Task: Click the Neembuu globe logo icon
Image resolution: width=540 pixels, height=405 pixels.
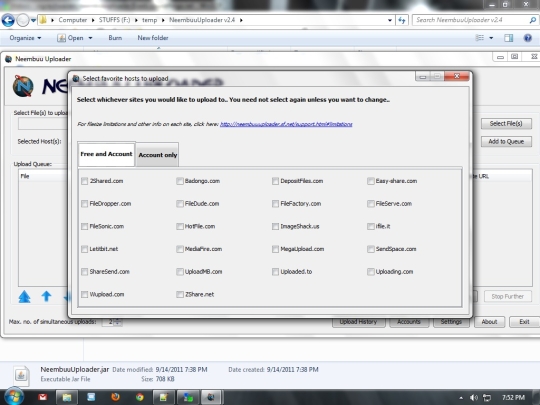Action: click(23, 86)
